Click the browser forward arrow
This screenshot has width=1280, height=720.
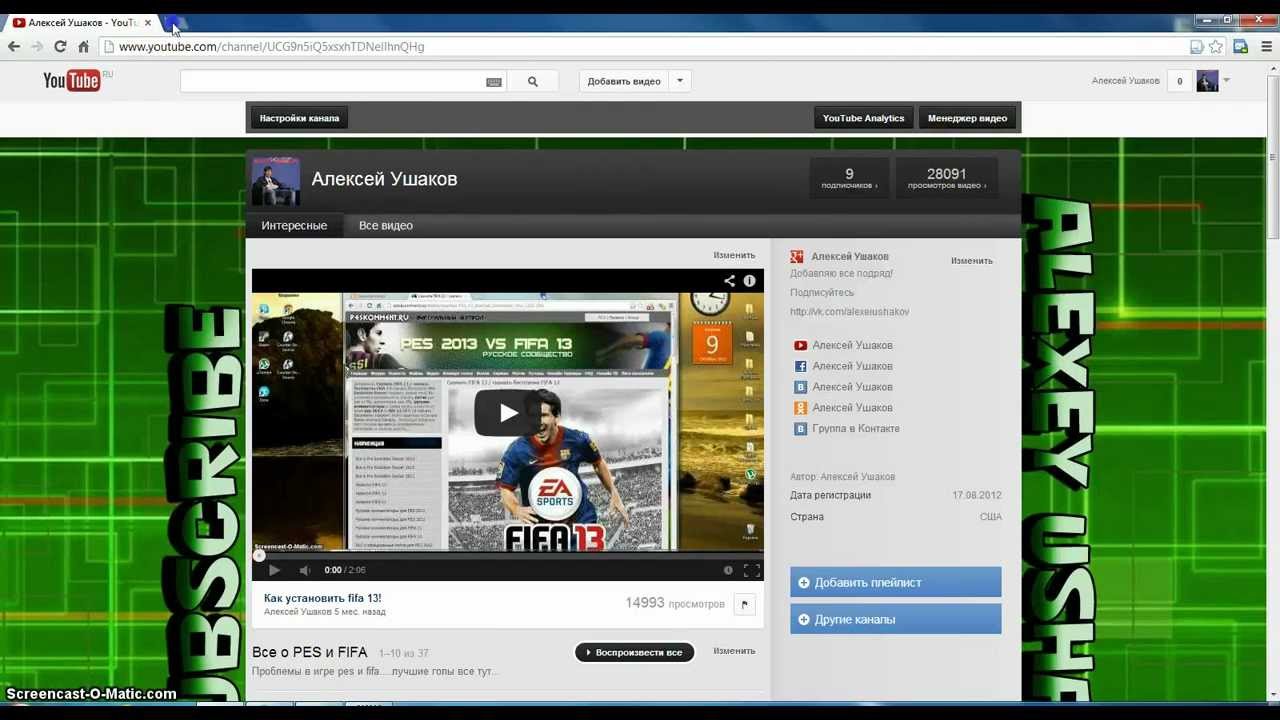click(37, 46)
